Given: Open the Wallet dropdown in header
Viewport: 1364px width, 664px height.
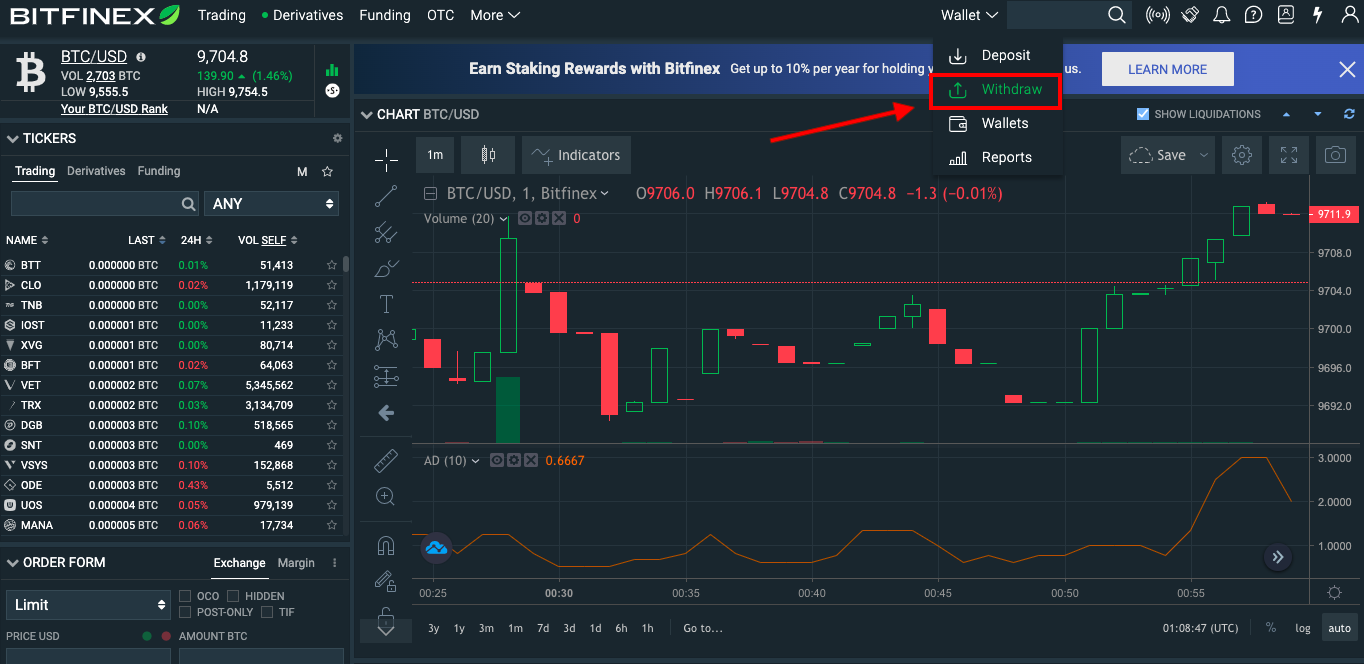Looking at the screenshot, I should pos(969,15).
